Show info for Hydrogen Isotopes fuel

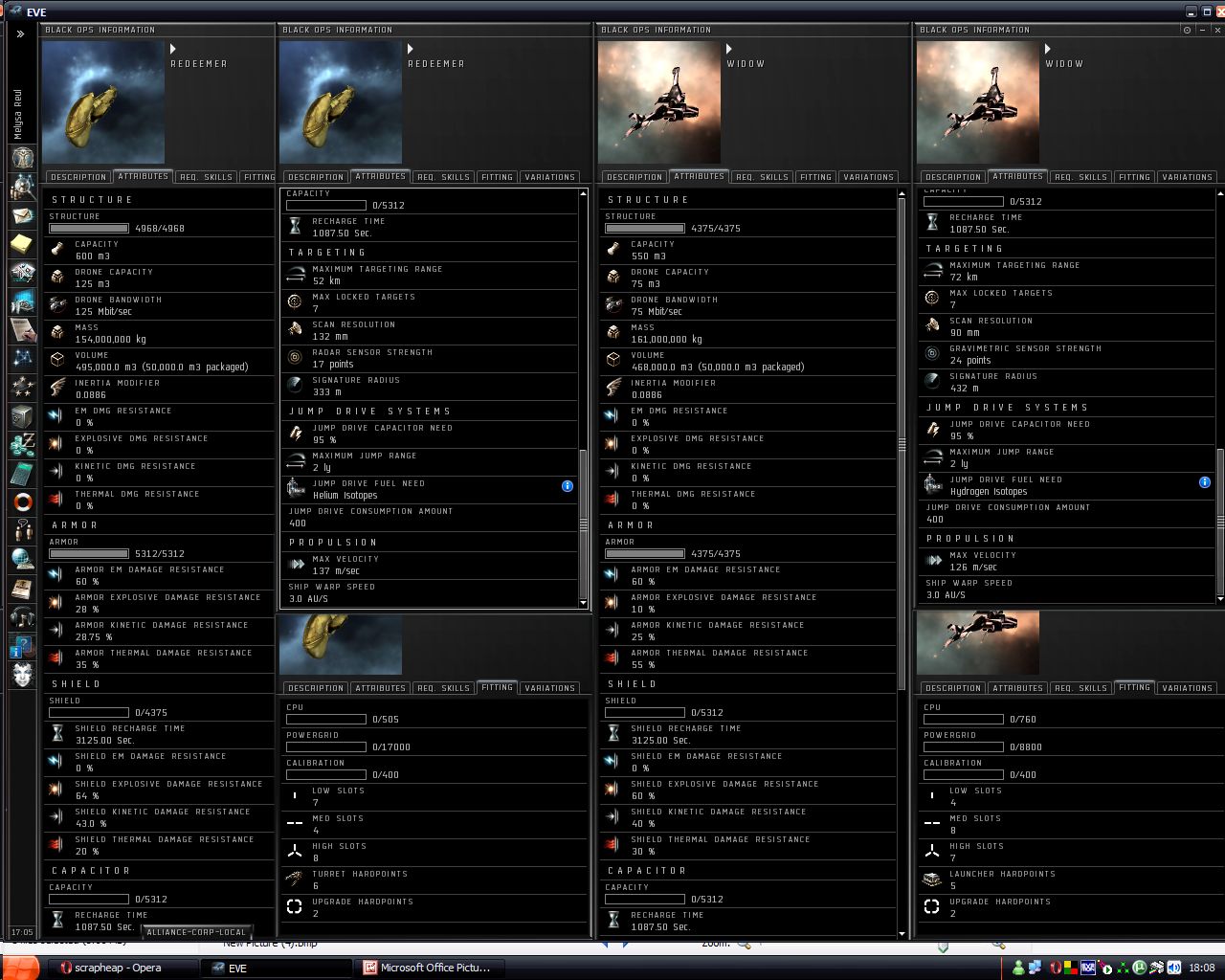pyautogui.click(x=1205, y=482)
